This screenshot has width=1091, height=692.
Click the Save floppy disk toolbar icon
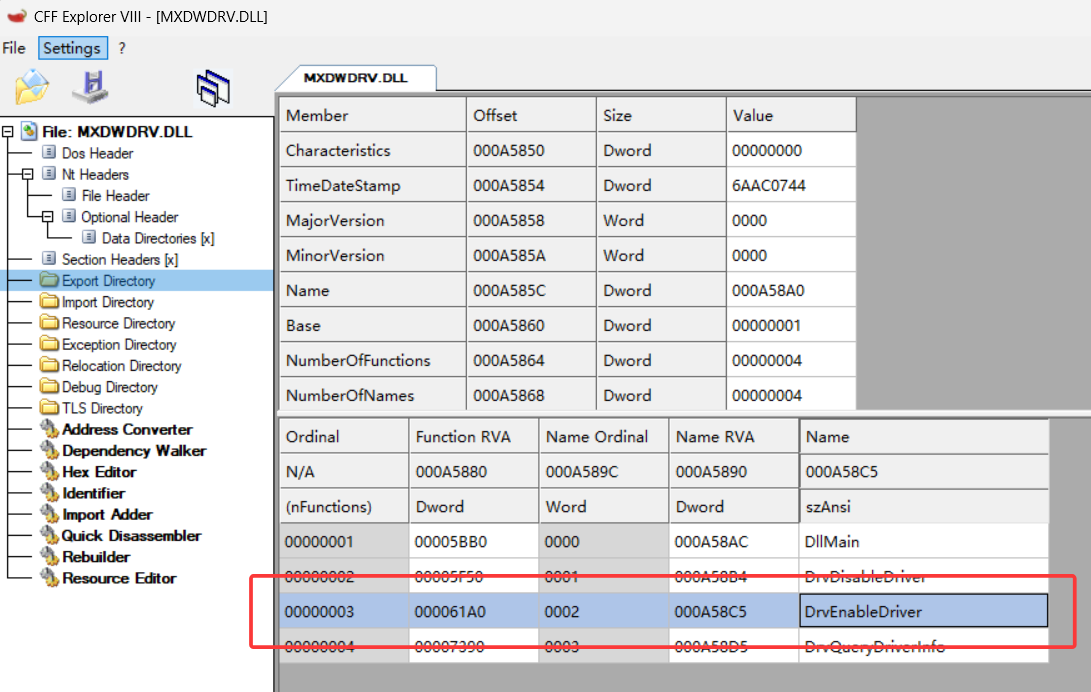tap(90, 87)
